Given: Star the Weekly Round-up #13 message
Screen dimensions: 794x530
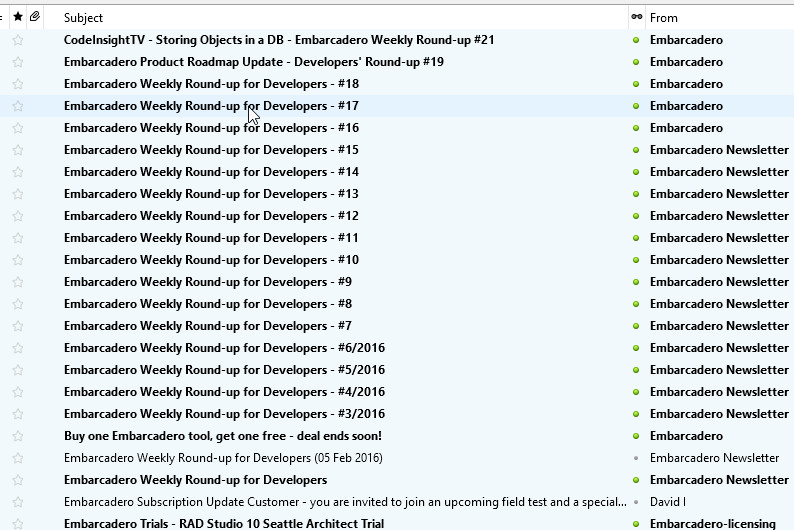Looking at the screenshot, I should point(18,194).
